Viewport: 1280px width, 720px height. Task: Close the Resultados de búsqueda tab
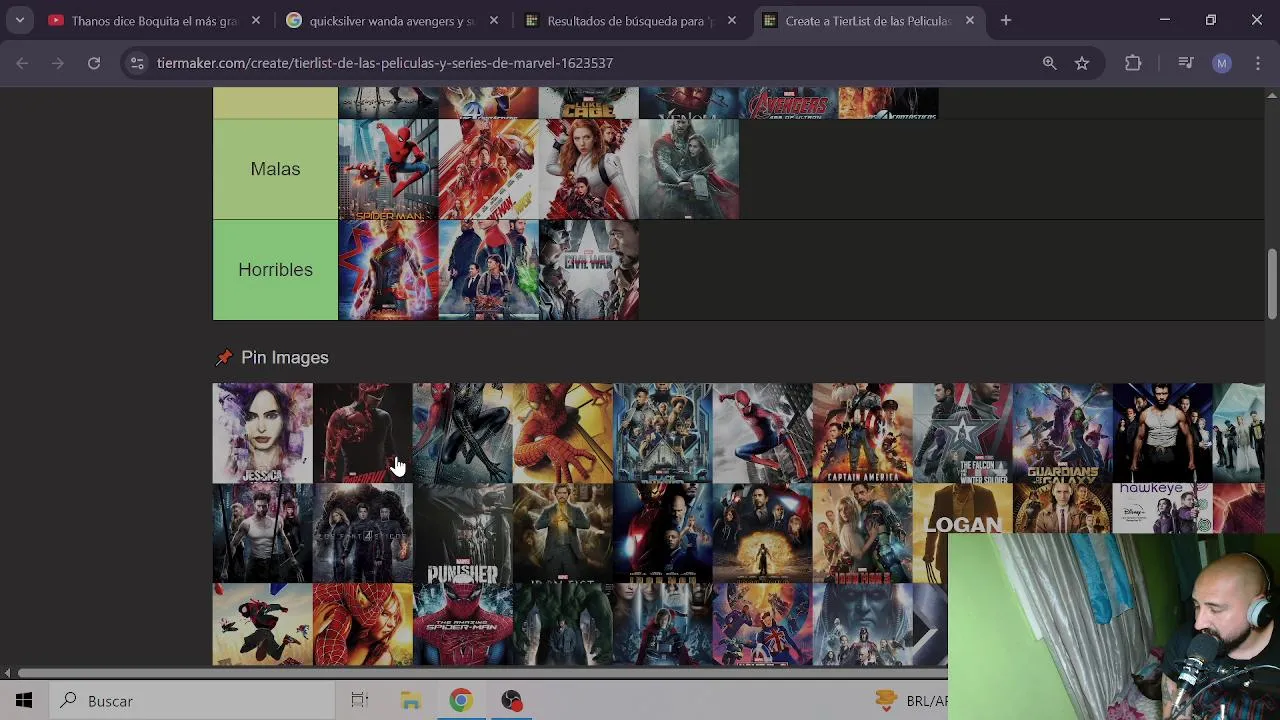click(x=732, y=20)
